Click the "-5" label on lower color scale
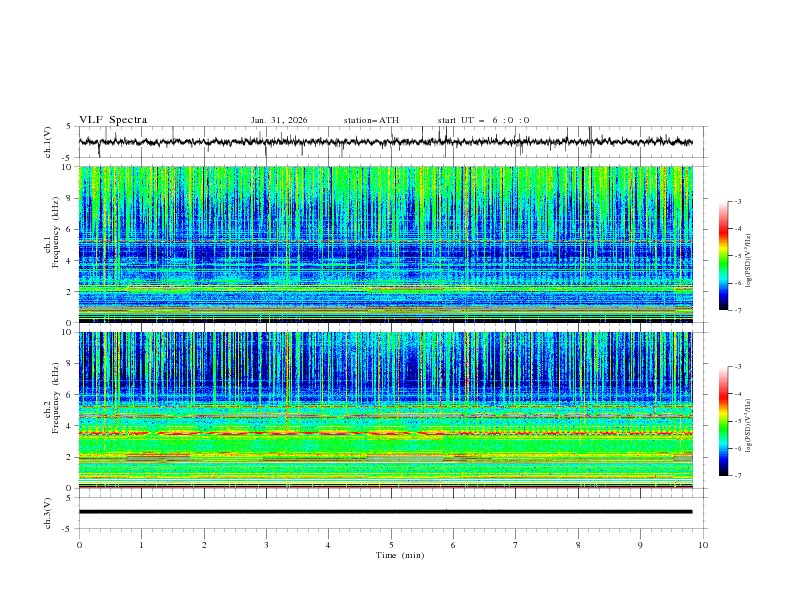 click(738, 421)
